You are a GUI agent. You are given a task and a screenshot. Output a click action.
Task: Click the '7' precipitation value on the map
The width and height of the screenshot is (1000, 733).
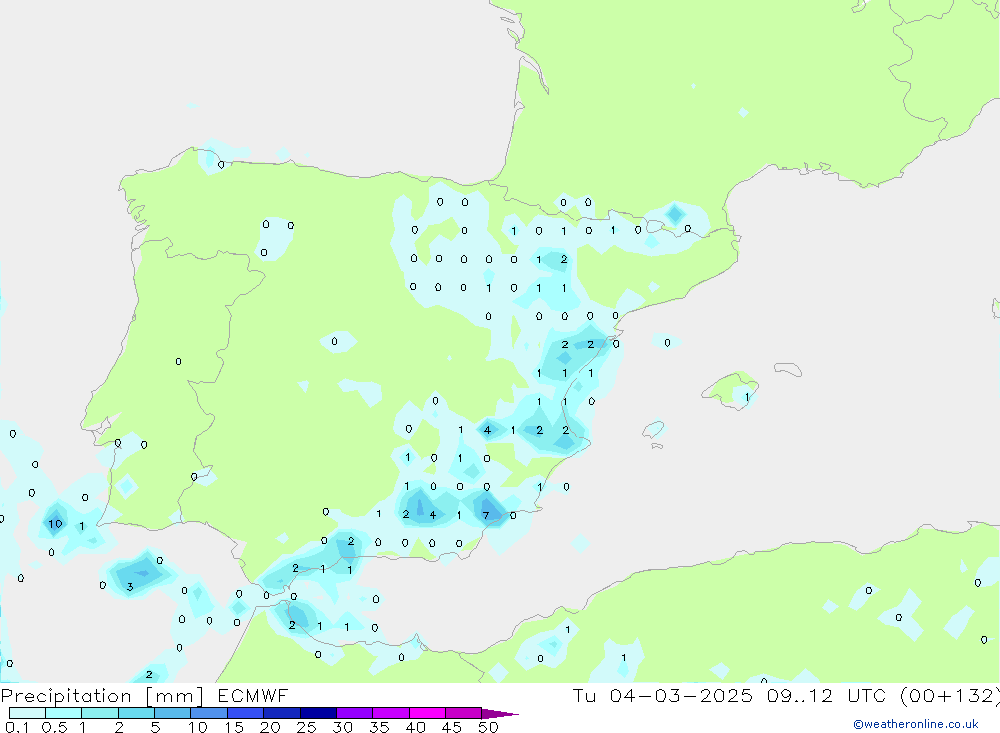(486, 515)
